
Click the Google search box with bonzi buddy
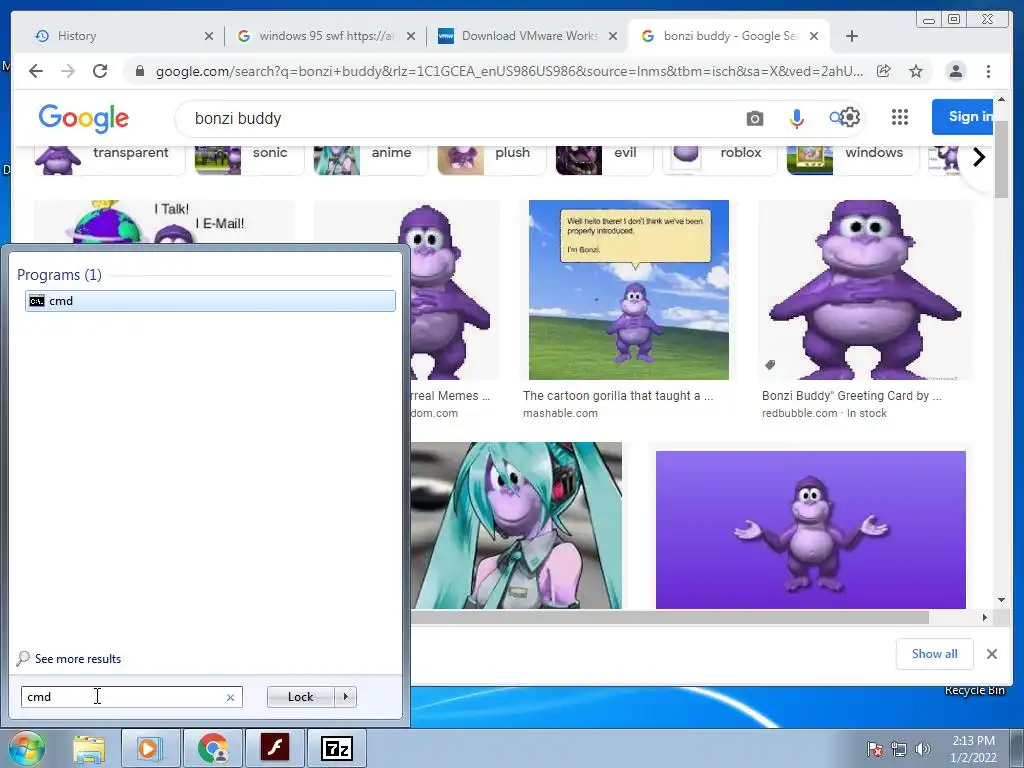coord(457,118)
